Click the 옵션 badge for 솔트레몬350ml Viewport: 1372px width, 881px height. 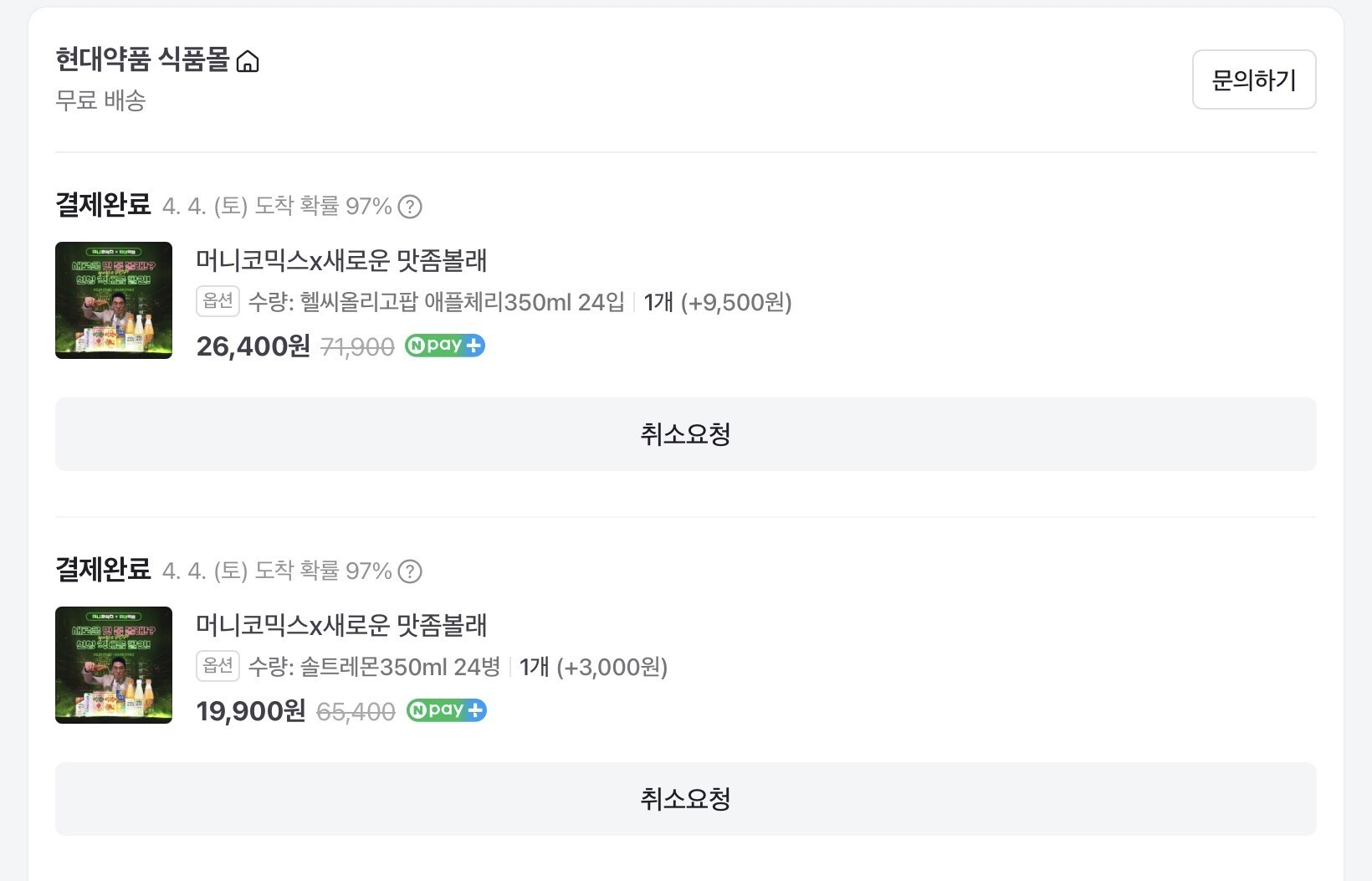tap(218, 666)
